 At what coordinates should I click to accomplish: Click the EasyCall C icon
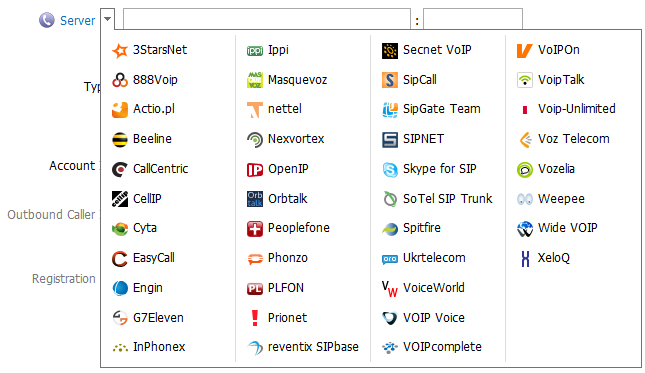click(120, 259)
